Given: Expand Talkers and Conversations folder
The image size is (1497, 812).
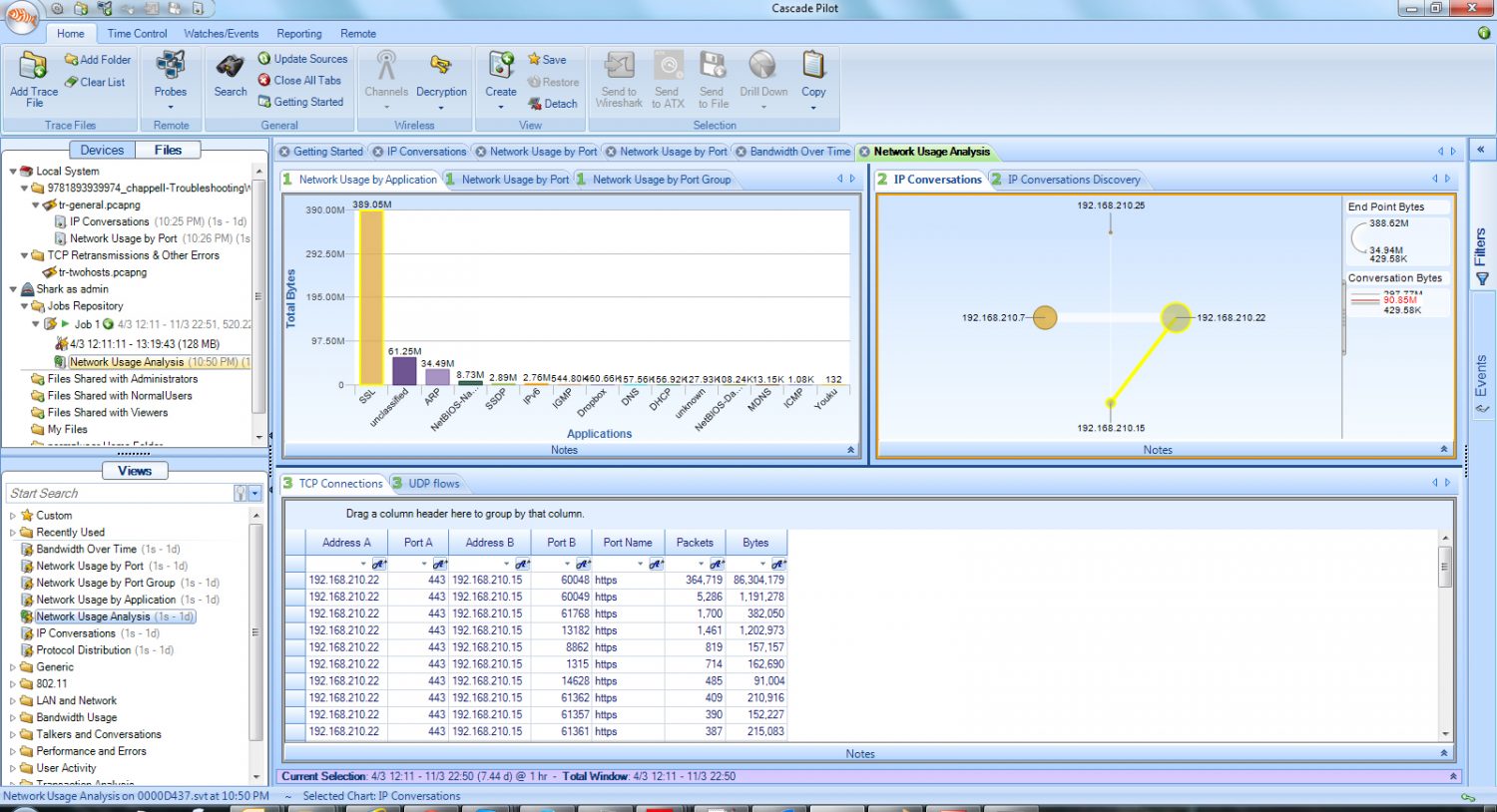Looking at the screenshot, I should 13,734.
